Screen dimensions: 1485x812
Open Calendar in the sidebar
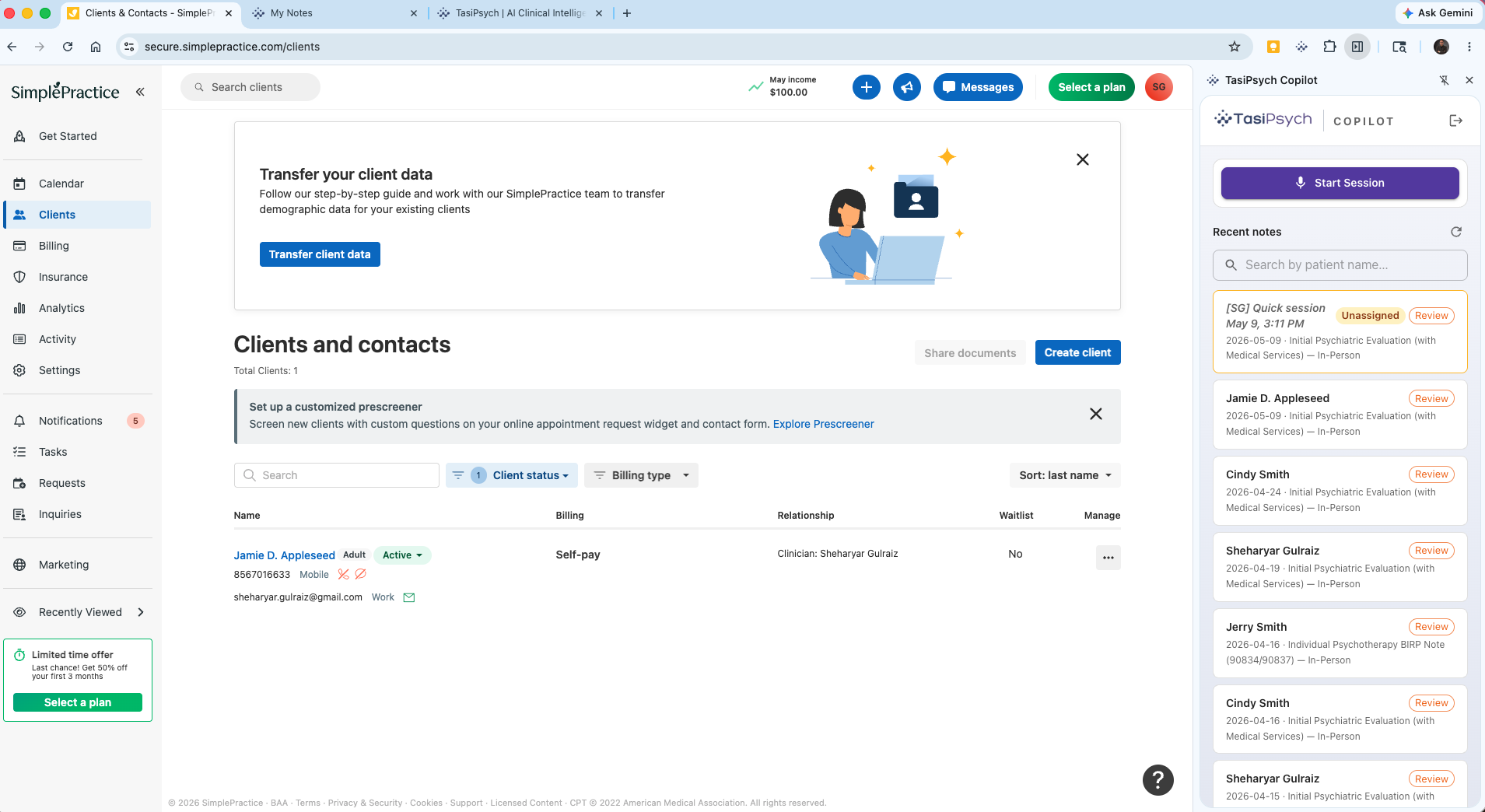tap(78, 184)
